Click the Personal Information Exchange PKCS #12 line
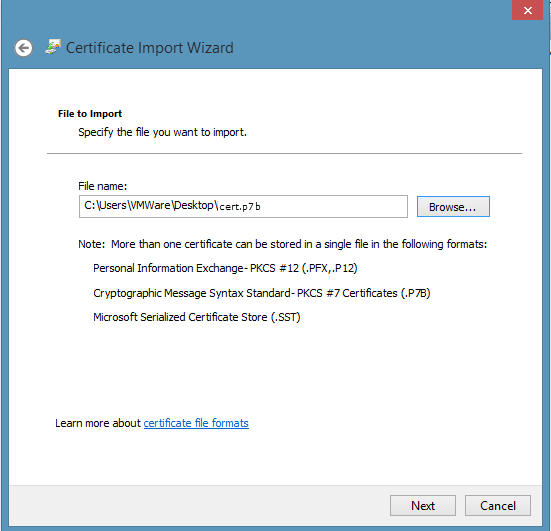The image size is (551, 531). (225, 268)
